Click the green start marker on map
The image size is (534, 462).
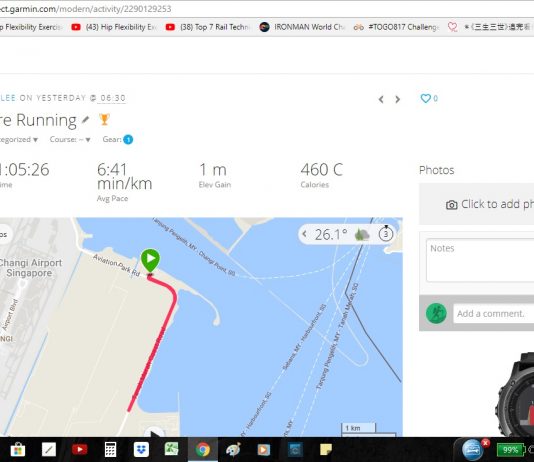pyautogui.click(x=150, y=260)
